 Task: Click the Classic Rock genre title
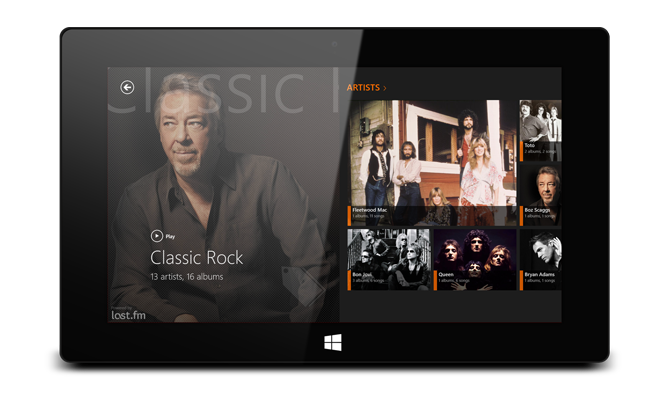(x=197, y=258)
